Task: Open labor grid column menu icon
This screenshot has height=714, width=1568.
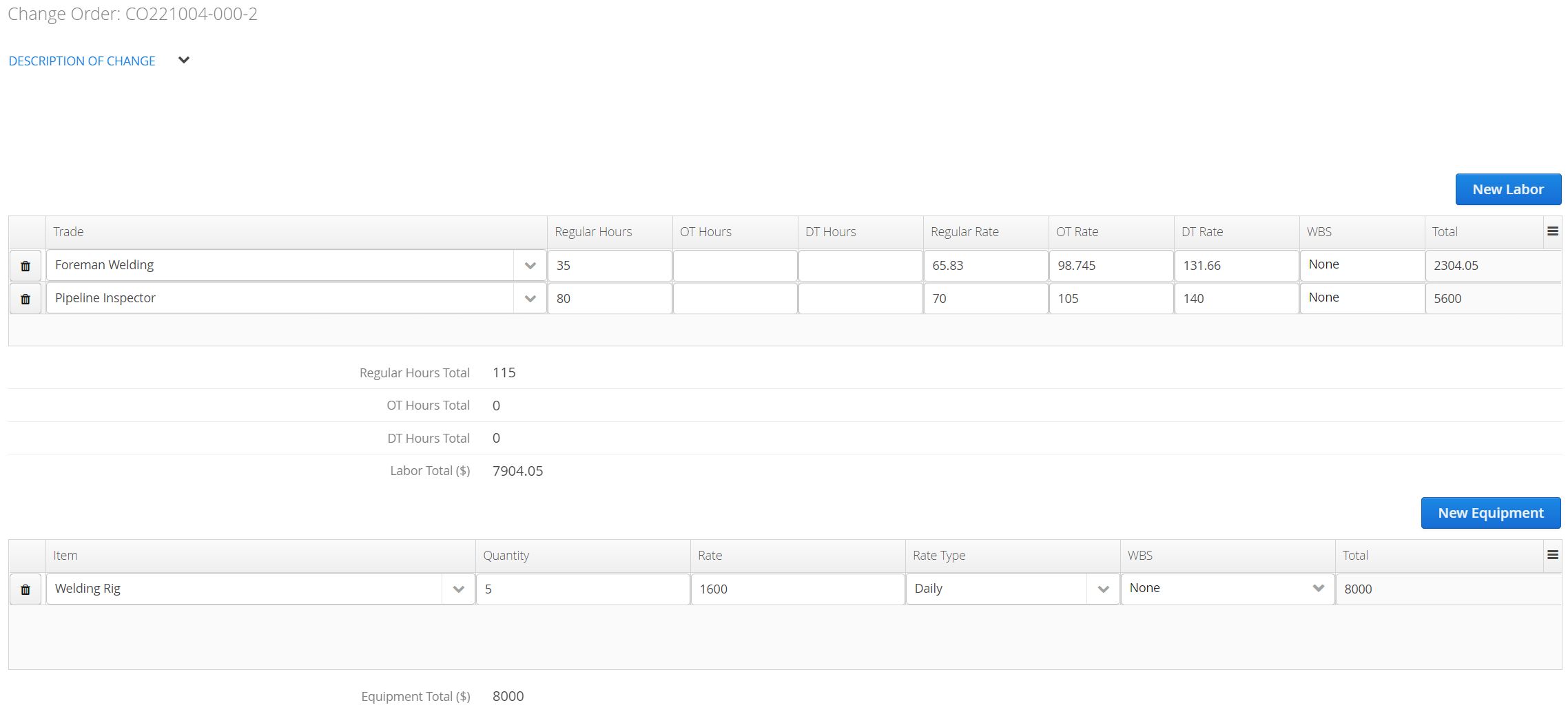Action: click(x=1553, y=231)
